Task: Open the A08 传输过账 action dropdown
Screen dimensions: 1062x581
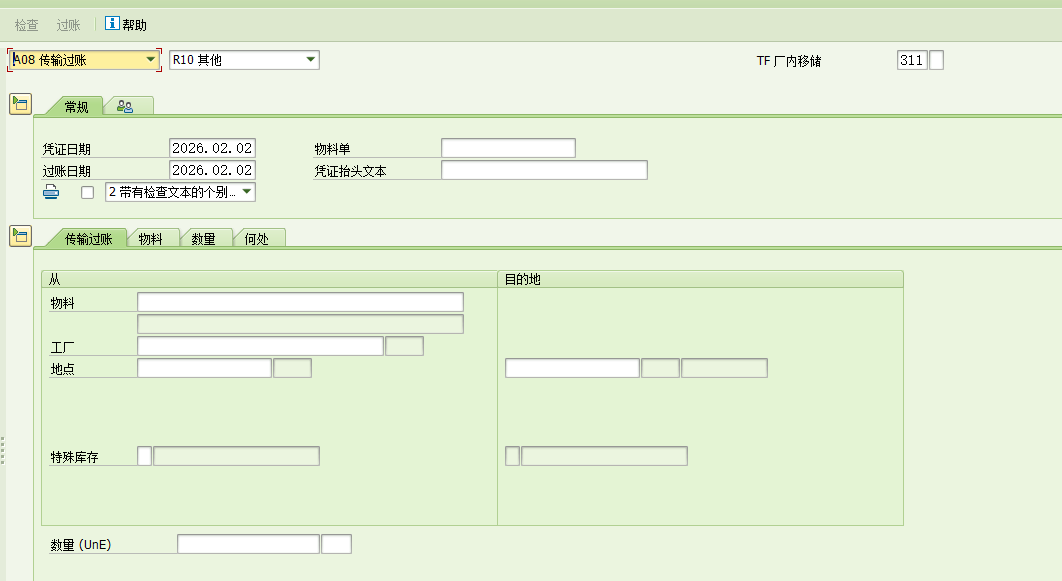Action: click(x=151, y=60)
